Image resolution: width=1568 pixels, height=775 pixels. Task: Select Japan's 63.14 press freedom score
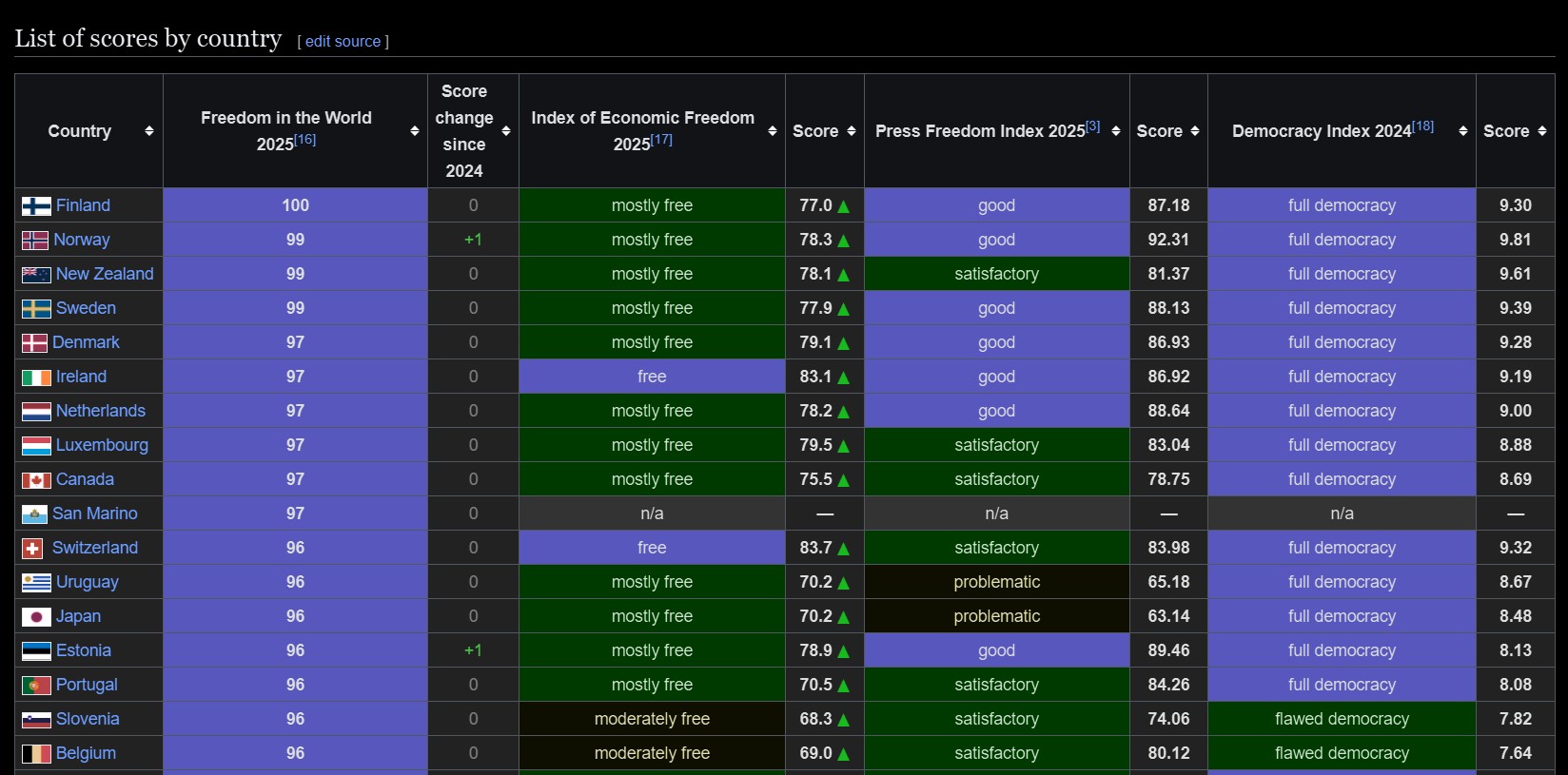pos(1168,616)
